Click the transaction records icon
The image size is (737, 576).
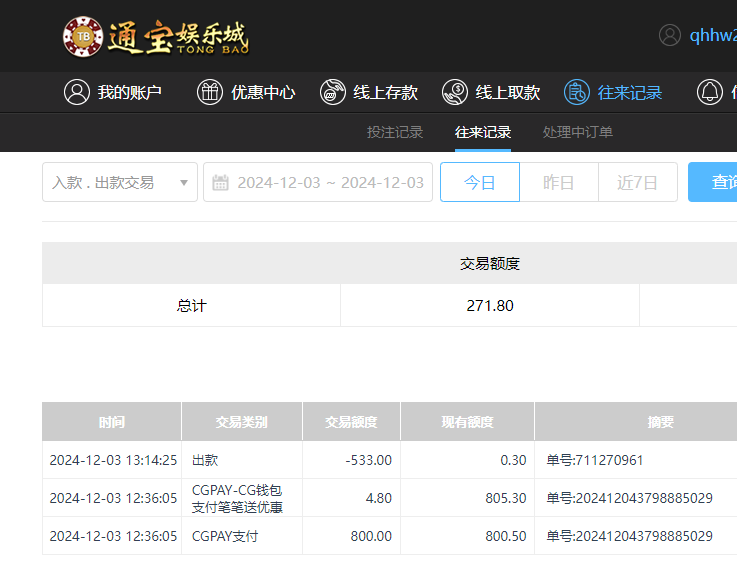pyautogui.click(x=576, y=92)
